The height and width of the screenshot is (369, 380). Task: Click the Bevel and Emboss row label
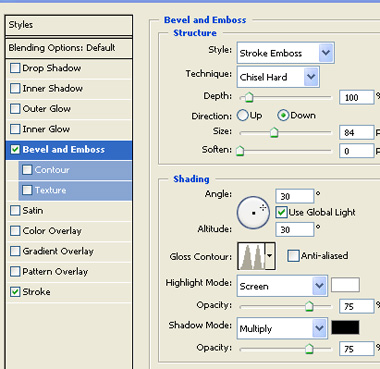tap(64, 149)
